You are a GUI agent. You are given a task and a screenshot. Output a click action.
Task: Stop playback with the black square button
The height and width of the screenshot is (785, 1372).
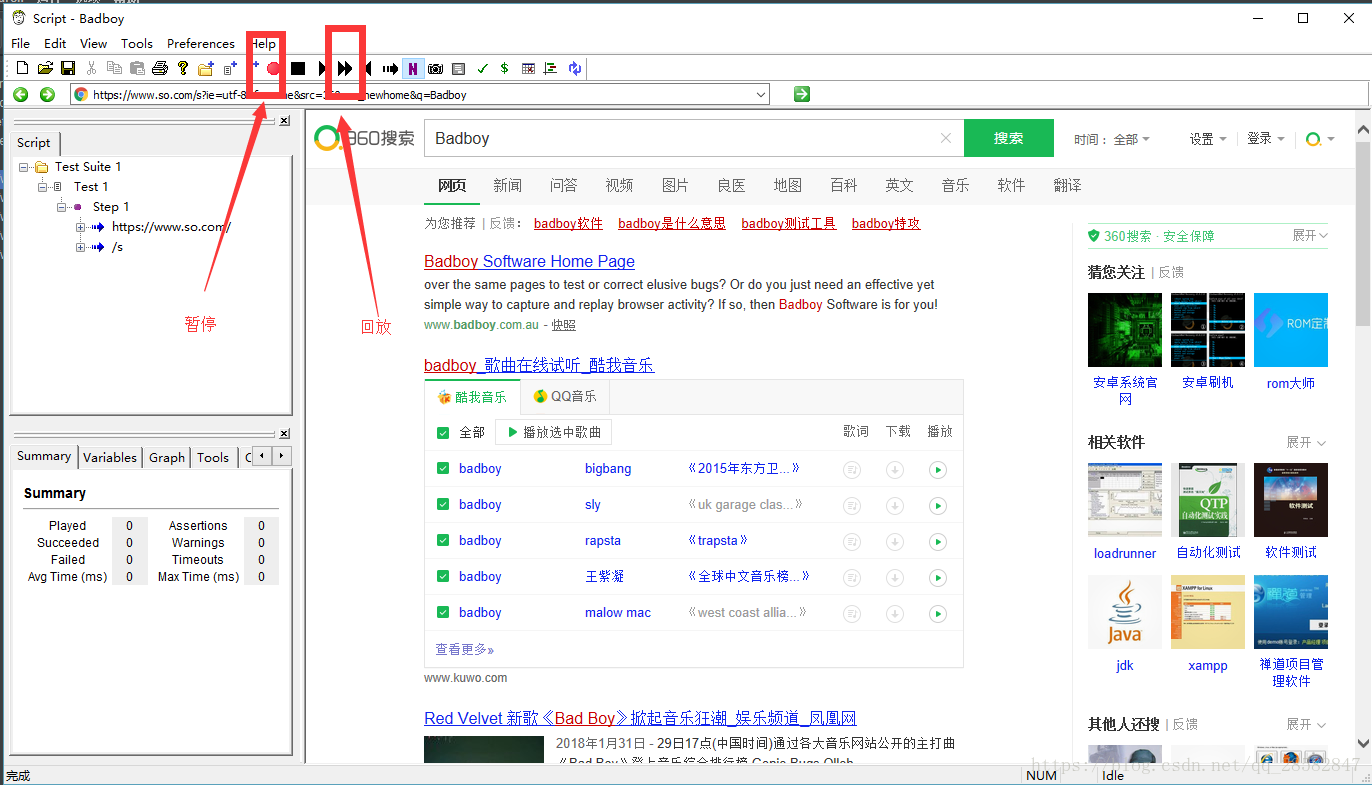(298, 68)
